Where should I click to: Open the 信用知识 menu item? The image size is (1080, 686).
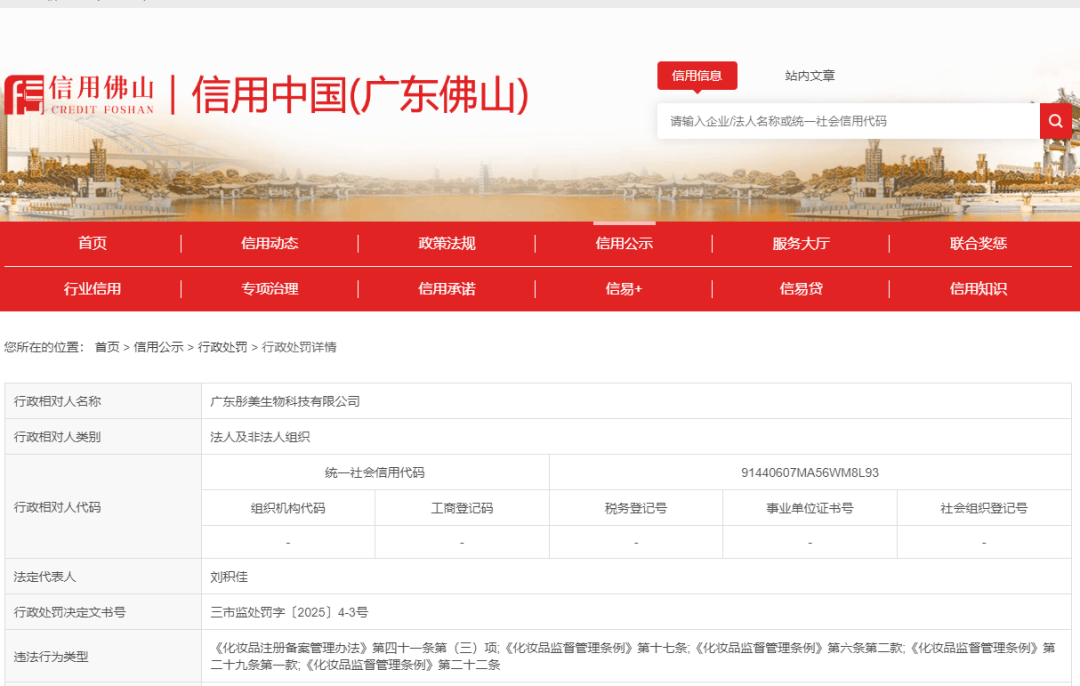978,289
